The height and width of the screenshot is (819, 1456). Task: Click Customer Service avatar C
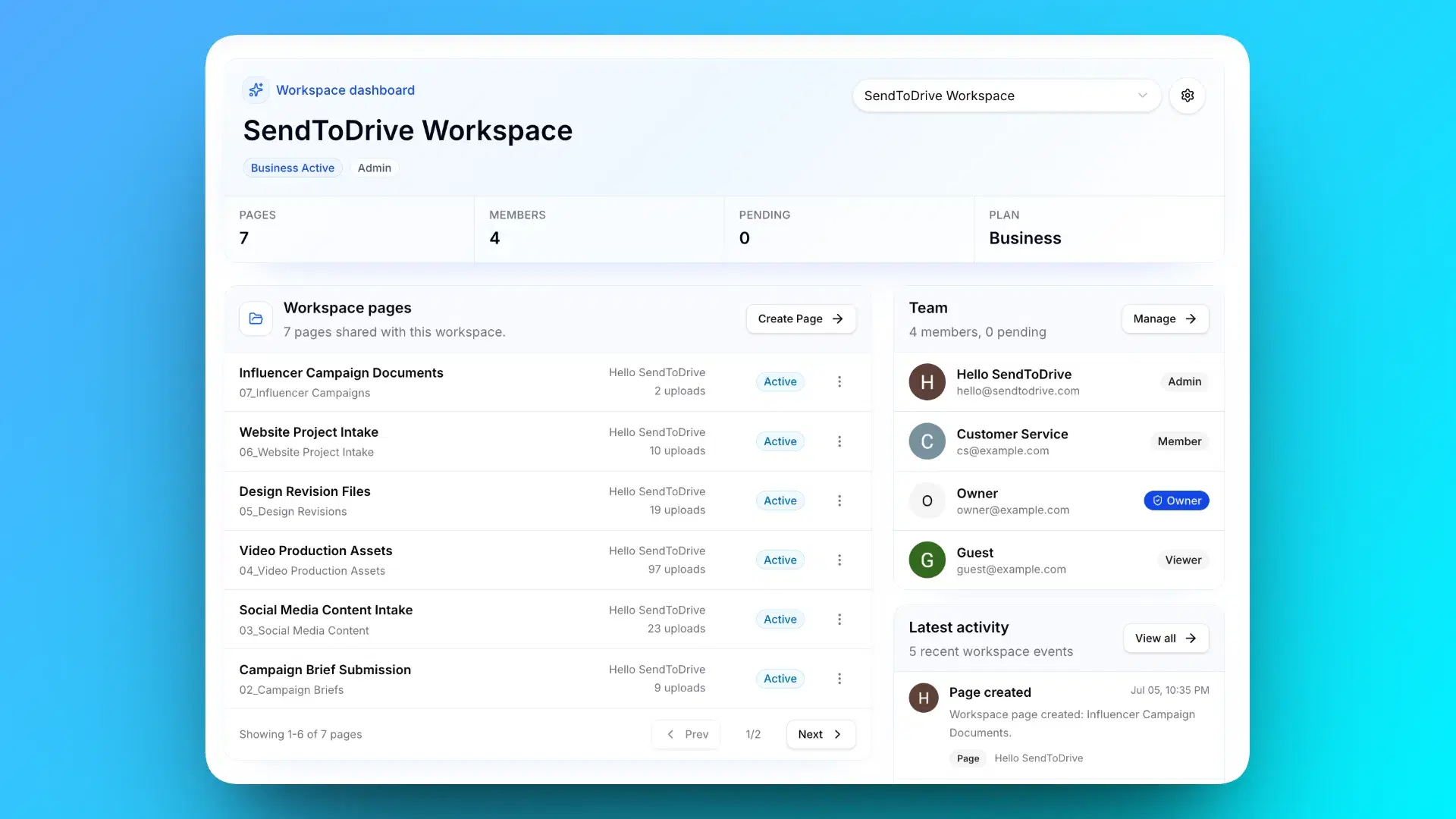tap(927, 441)
